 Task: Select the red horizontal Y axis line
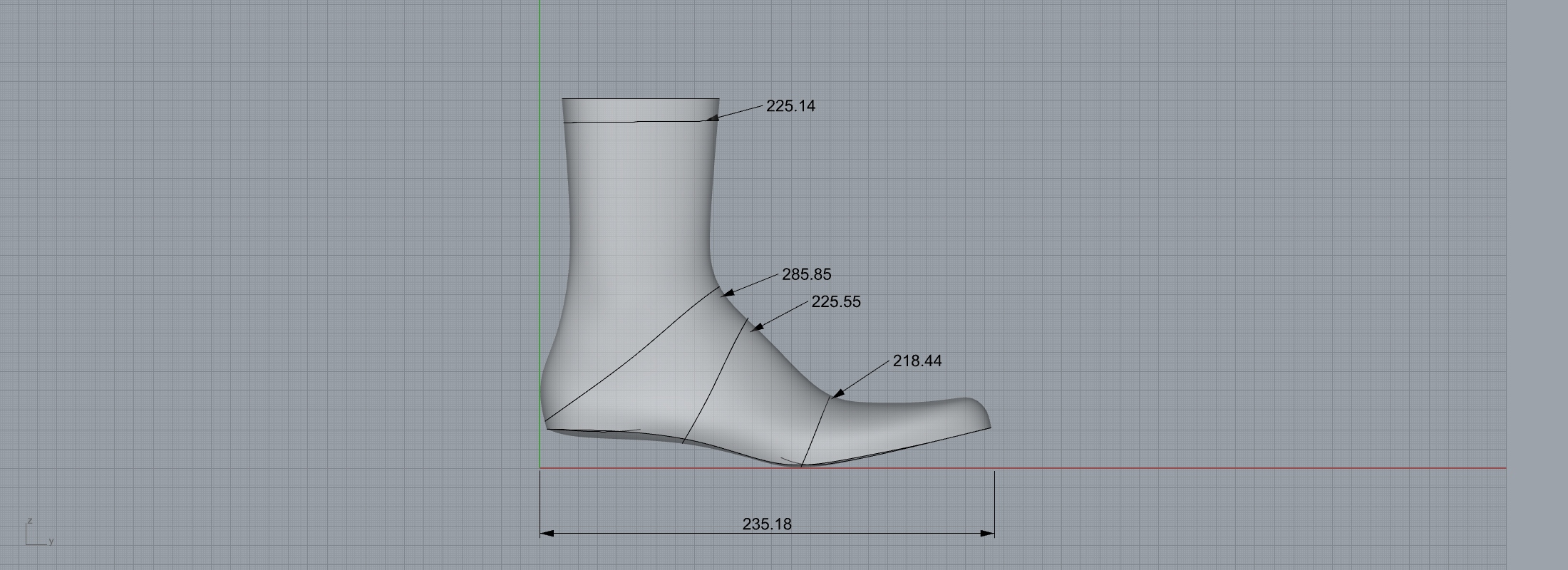pyautogui.click(x=1212, y=468)
